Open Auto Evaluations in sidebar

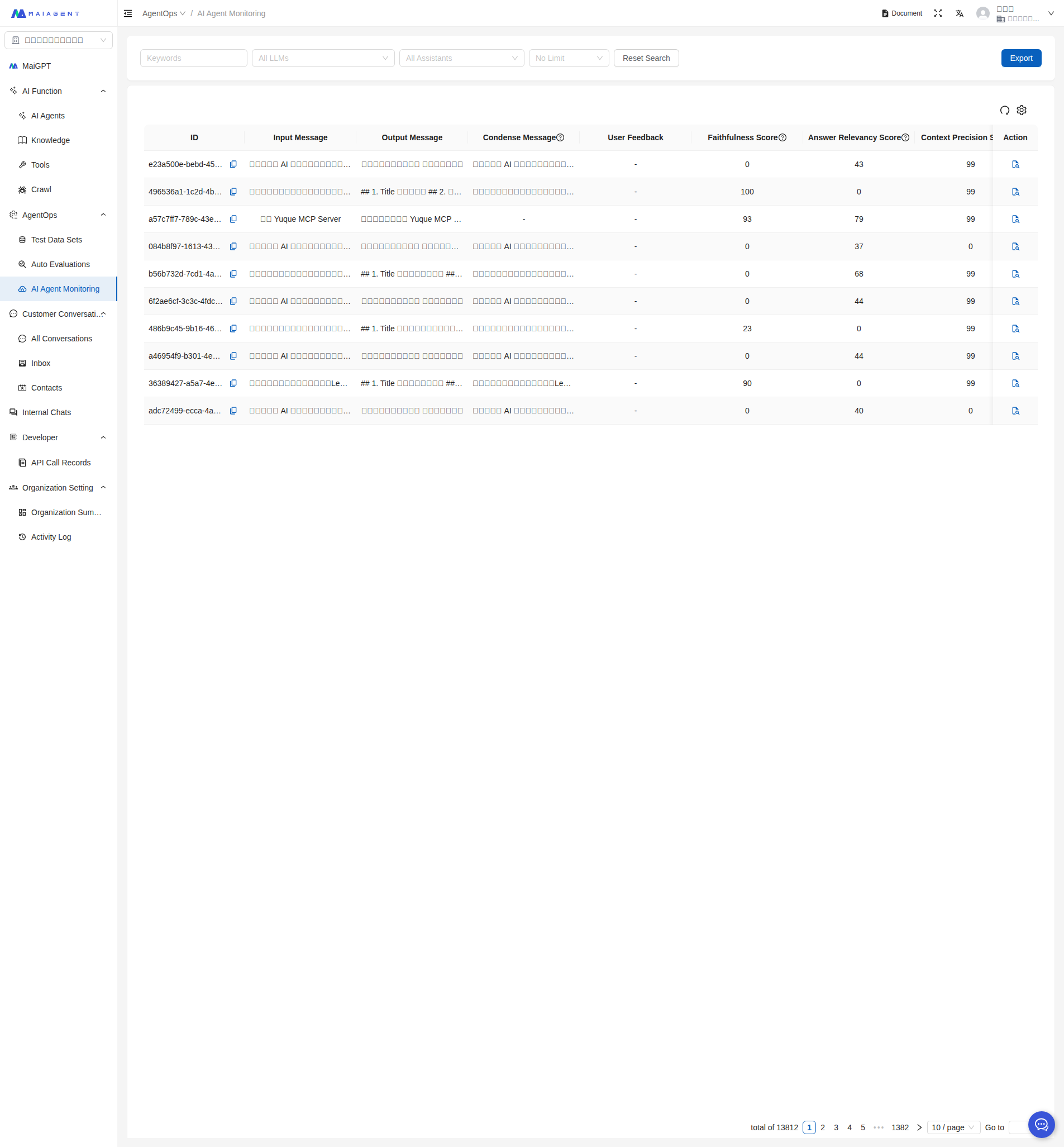60,264
